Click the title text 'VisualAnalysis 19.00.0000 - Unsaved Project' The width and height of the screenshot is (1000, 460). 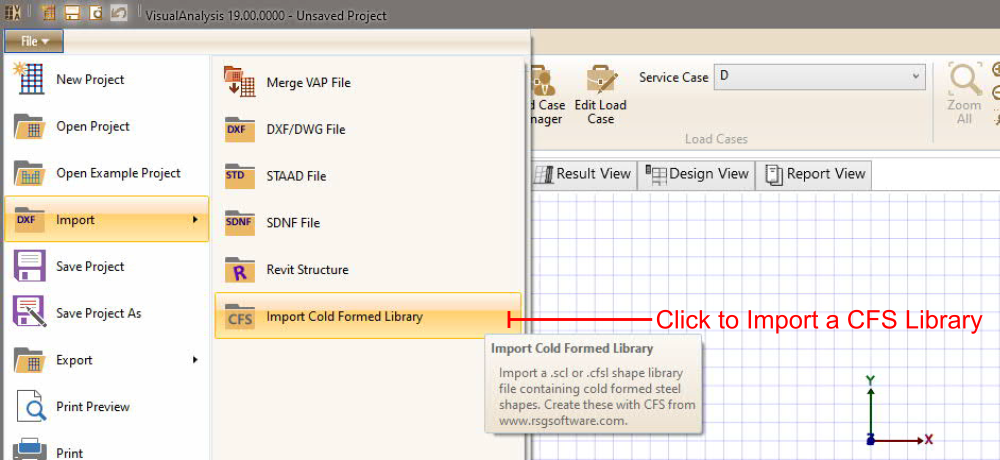(x=266, y=15)
